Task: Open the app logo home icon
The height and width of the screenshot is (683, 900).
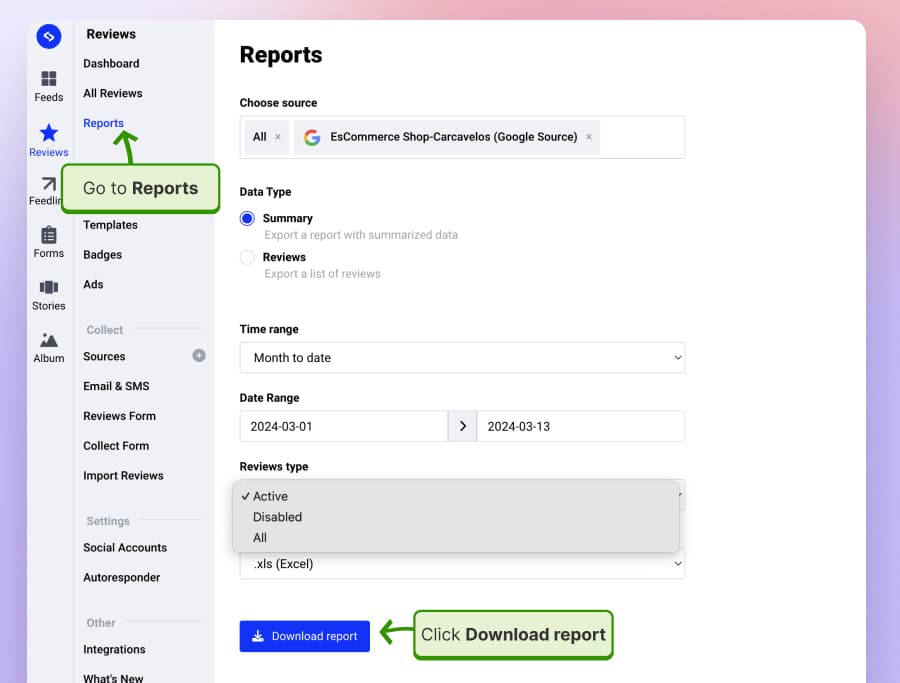Action: (x=49, y=37)
